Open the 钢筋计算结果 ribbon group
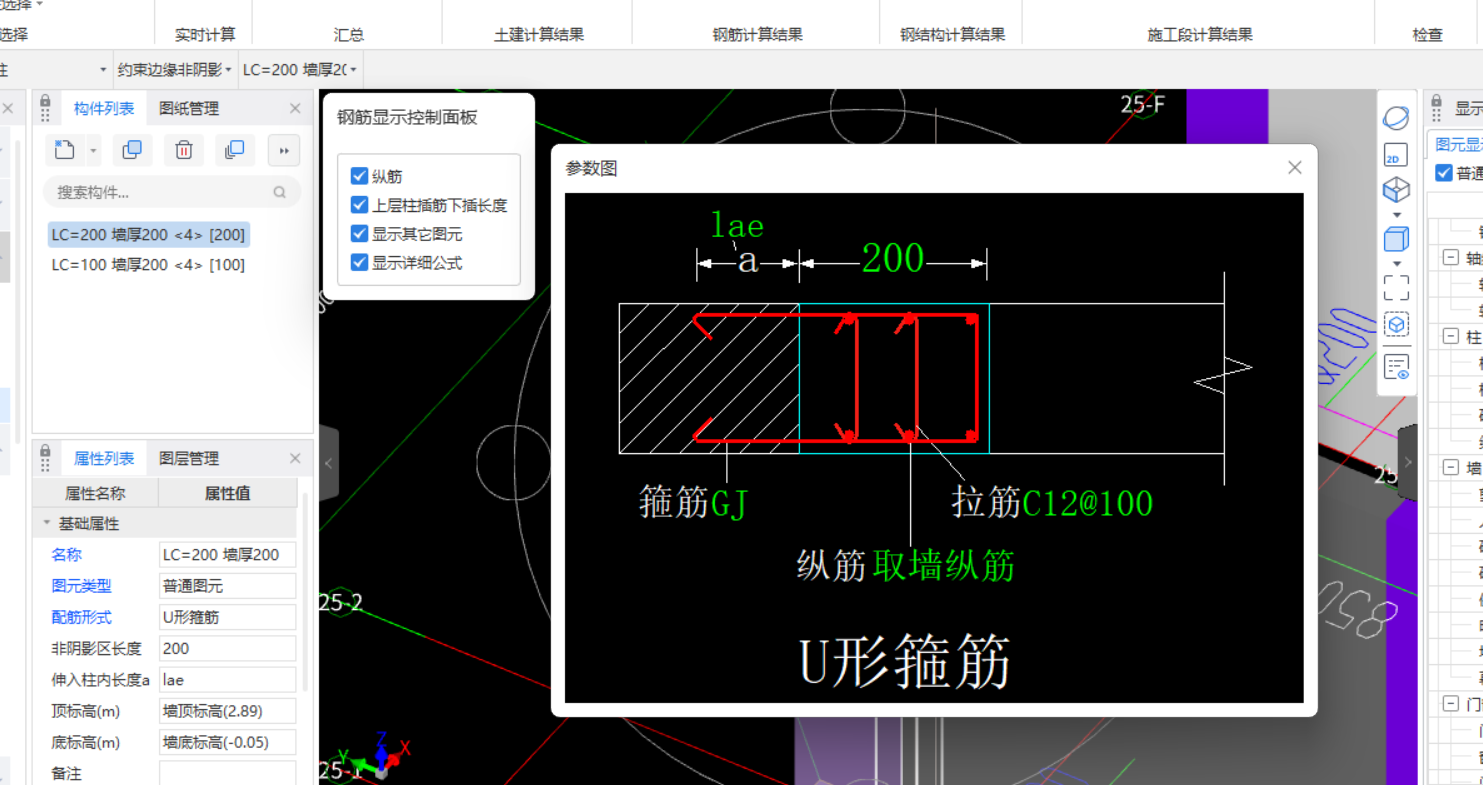This screenshot has width=1483, height=785. (x=757, y=34)
